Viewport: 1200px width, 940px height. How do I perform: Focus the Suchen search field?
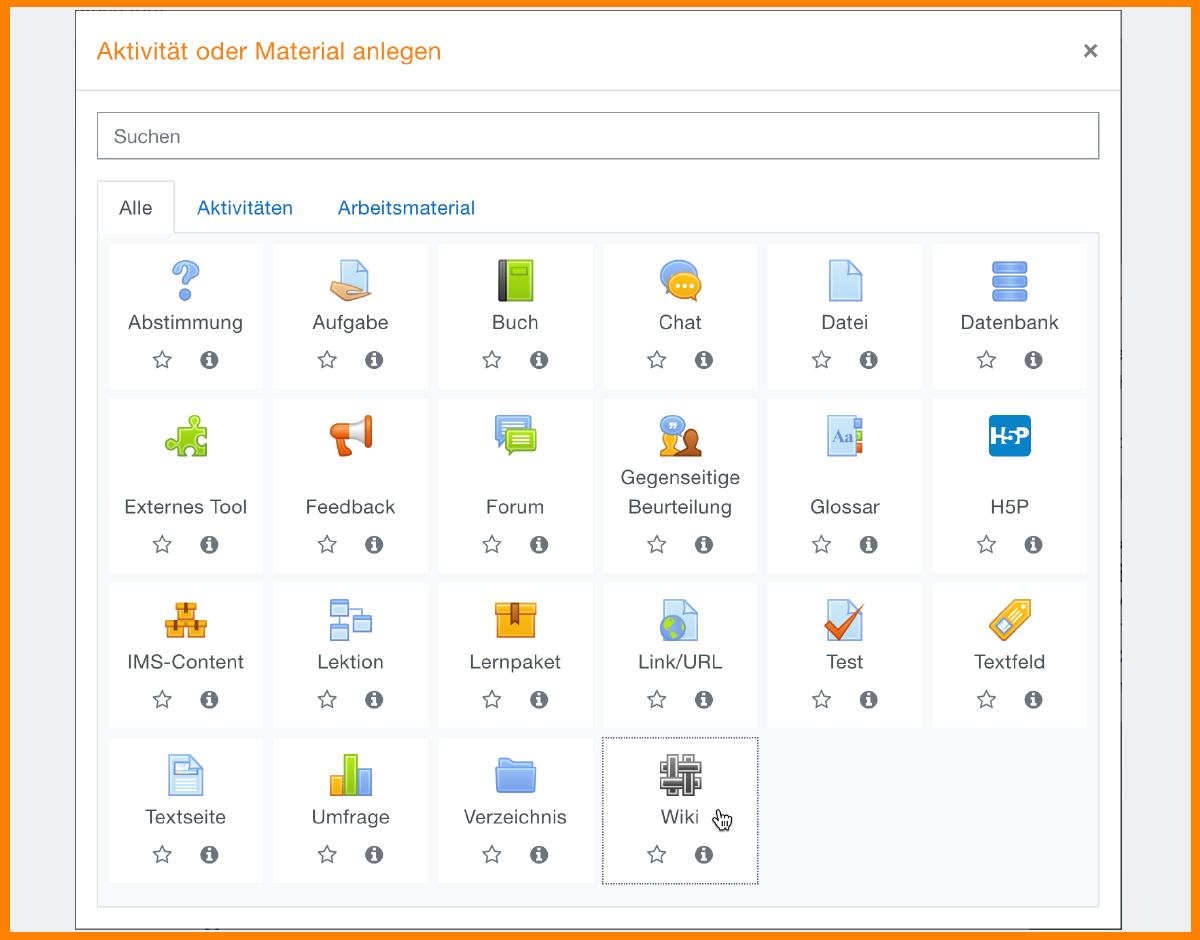click(x=597, y=136)
